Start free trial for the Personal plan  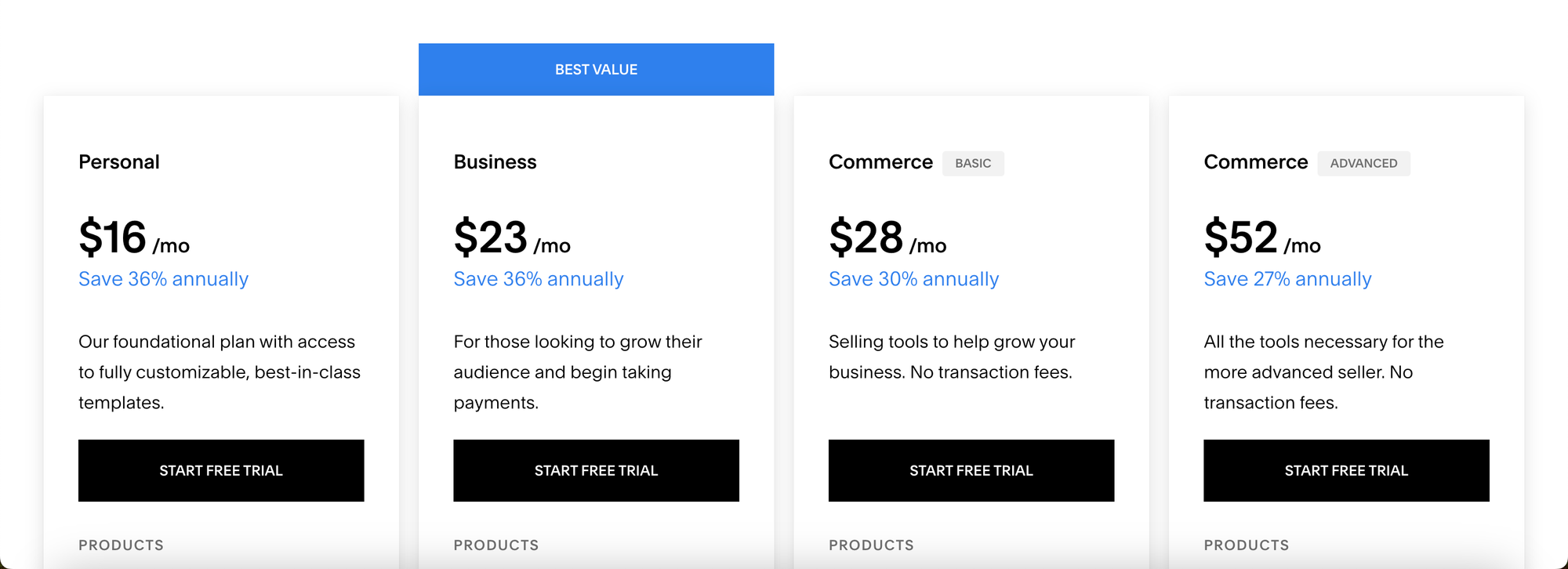pos(221,470)
